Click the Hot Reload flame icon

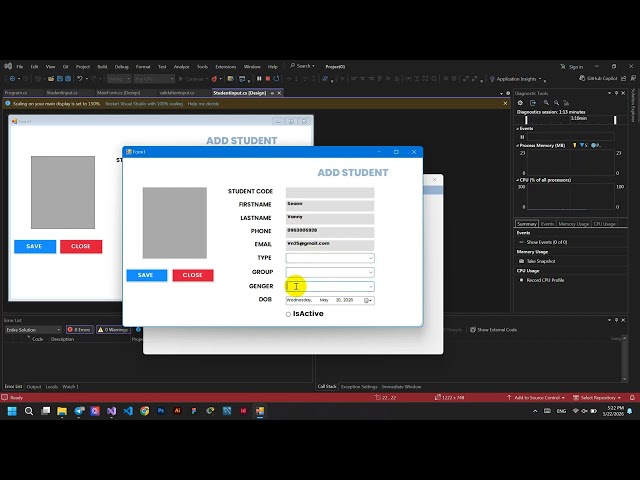pyautogui.click(x=214, y=79)
